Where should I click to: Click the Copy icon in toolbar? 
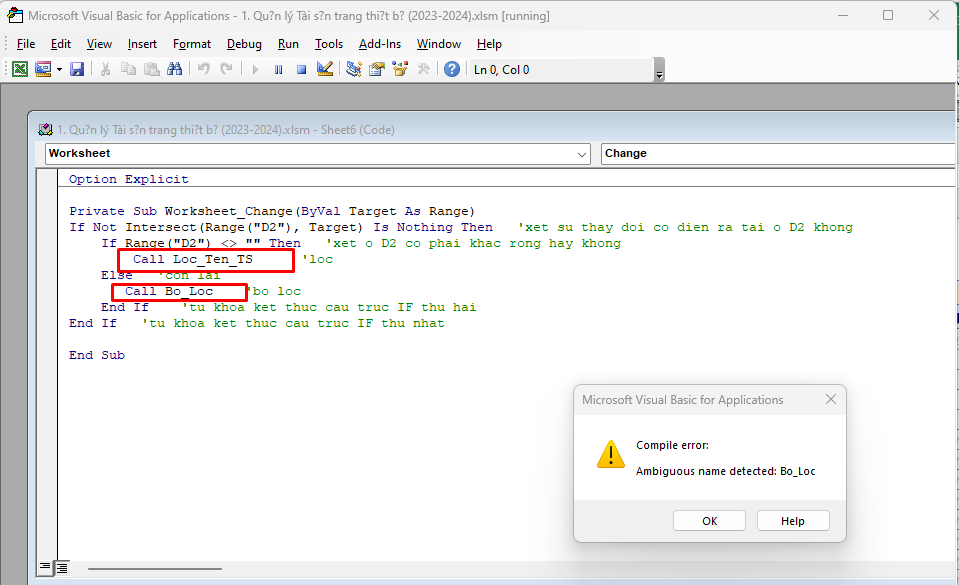[128, 69]
